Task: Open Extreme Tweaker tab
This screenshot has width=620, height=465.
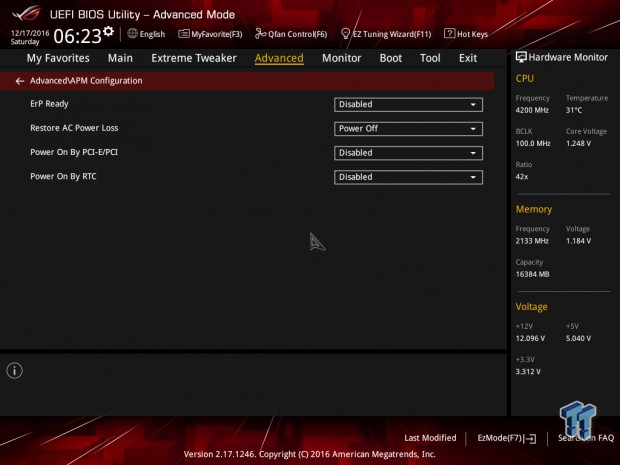Action: pyautogui.click(x=194, y=58)
